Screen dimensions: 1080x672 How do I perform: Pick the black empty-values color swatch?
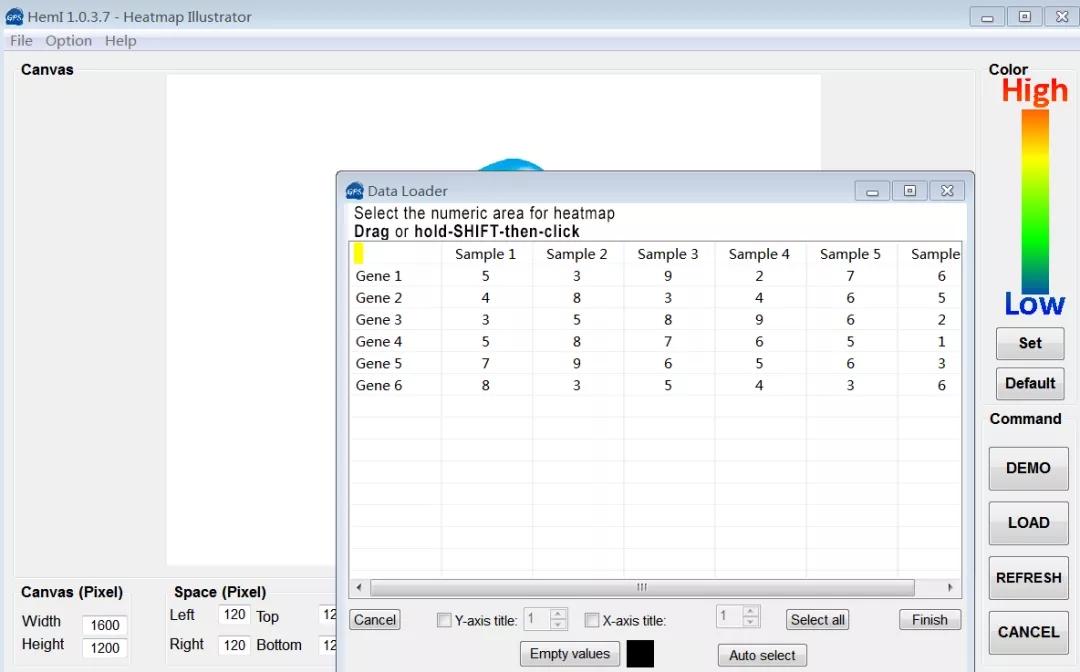(640, 653)
